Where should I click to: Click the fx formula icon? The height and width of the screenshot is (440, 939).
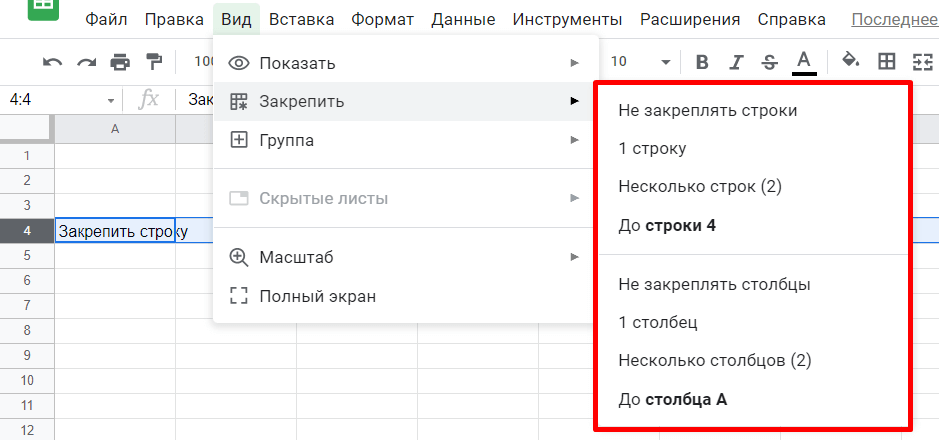click(x=148, y=100)
